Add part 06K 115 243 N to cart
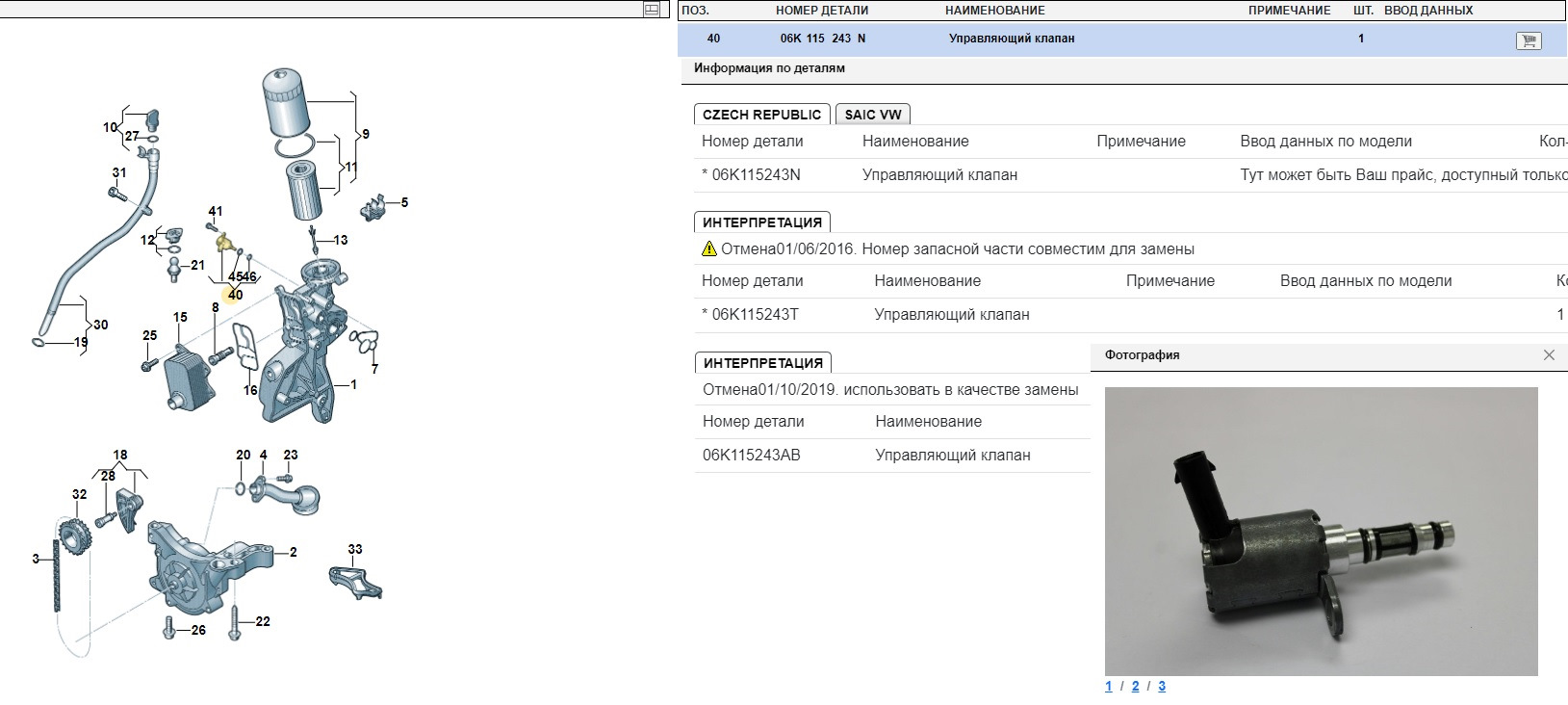 coord(1528,40)
